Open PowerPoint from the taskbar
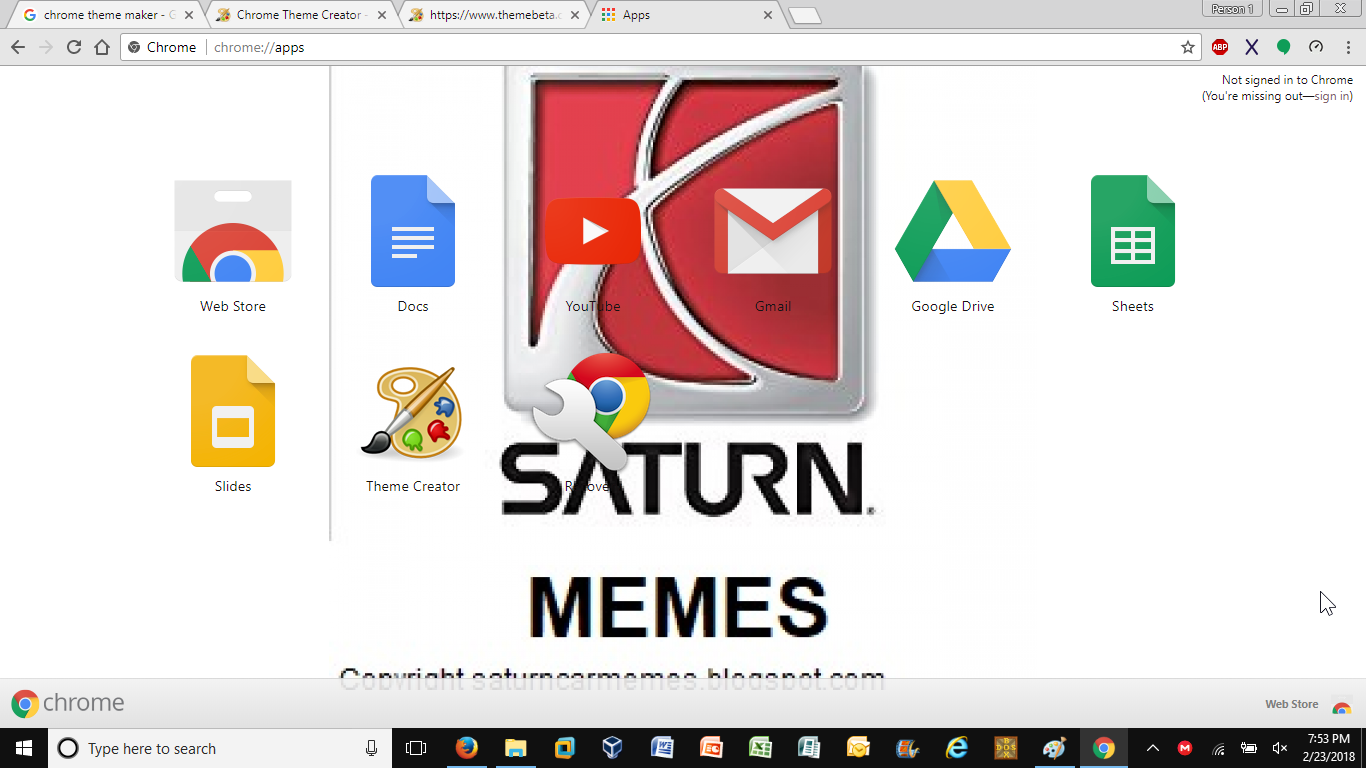 tap(711, 748)
